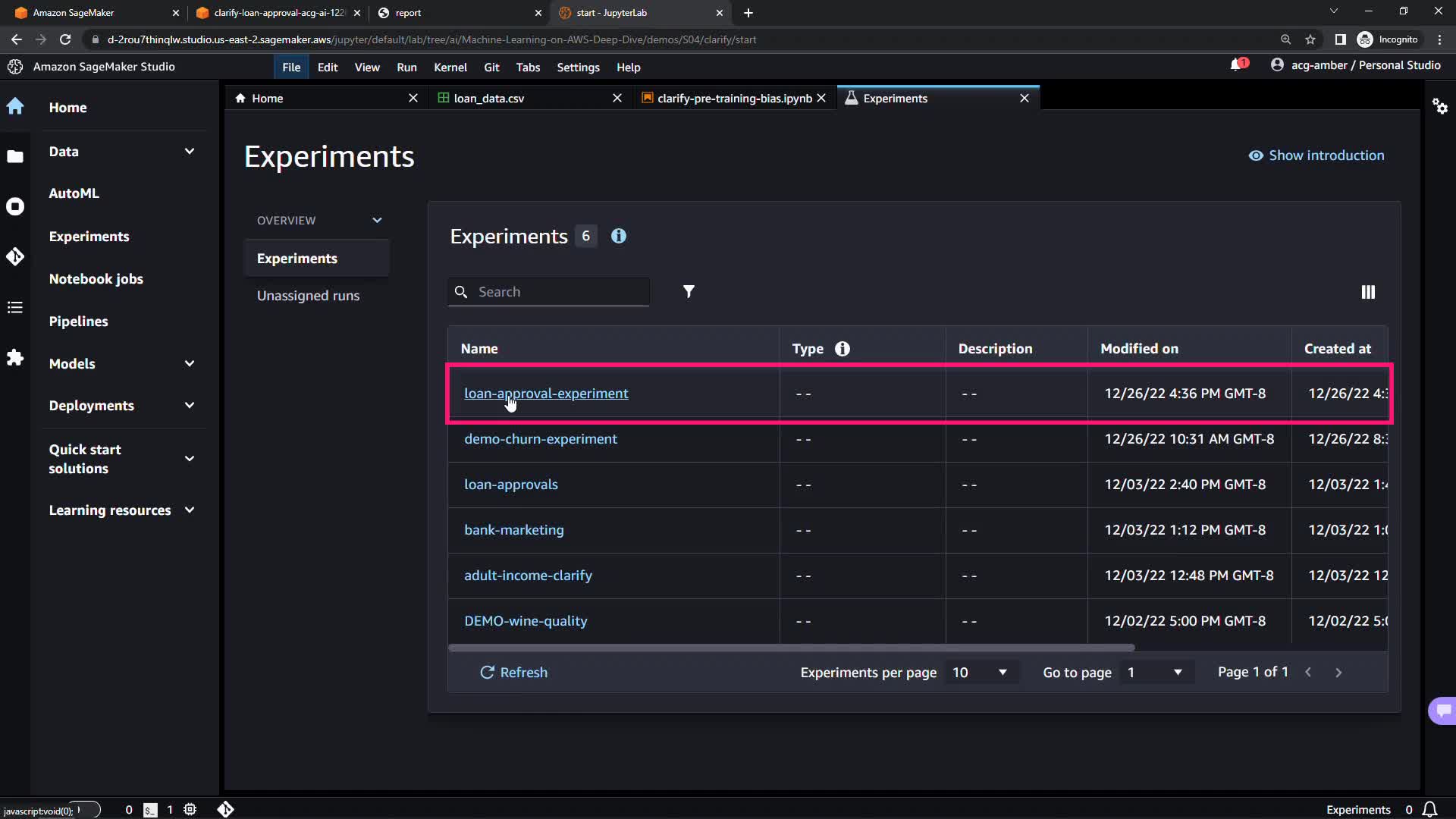
Task: Expand the Data sidebar section
Action: coord(189,151)
